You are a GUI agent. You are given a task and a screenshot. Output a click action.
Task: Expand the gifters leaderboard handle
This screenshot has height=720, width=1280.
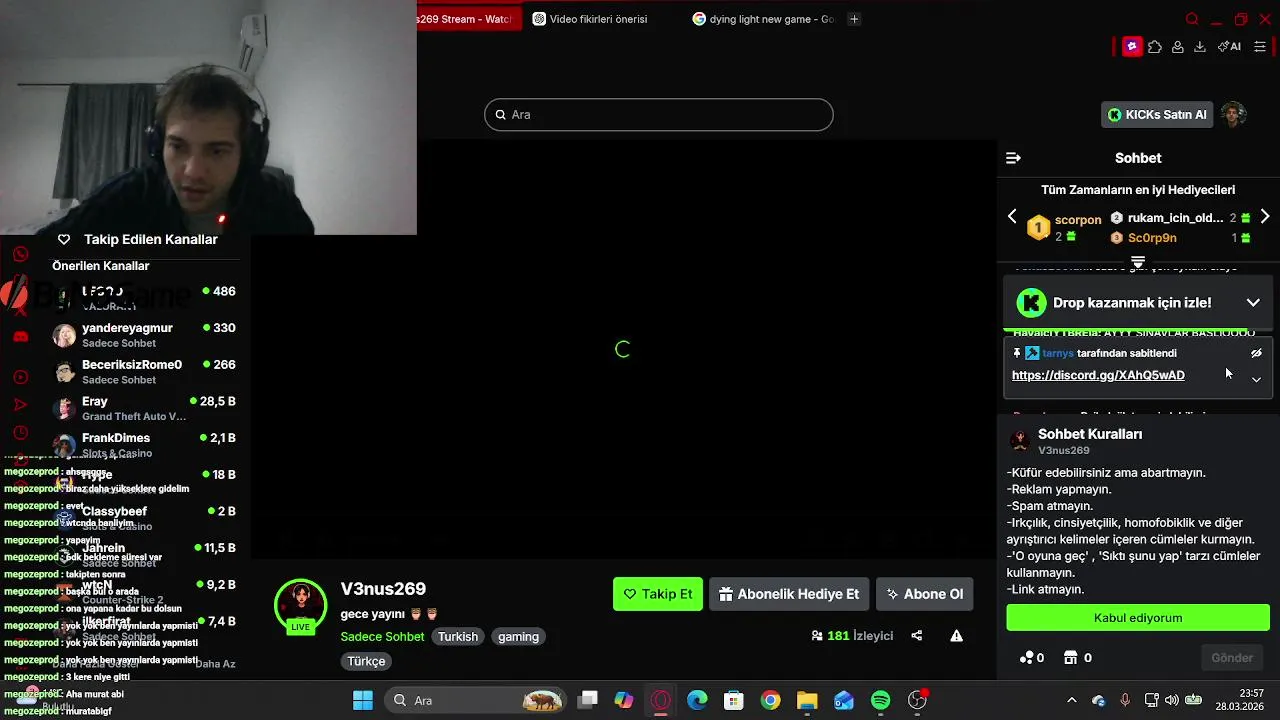pyautogui.click(x=1138, y=262)
